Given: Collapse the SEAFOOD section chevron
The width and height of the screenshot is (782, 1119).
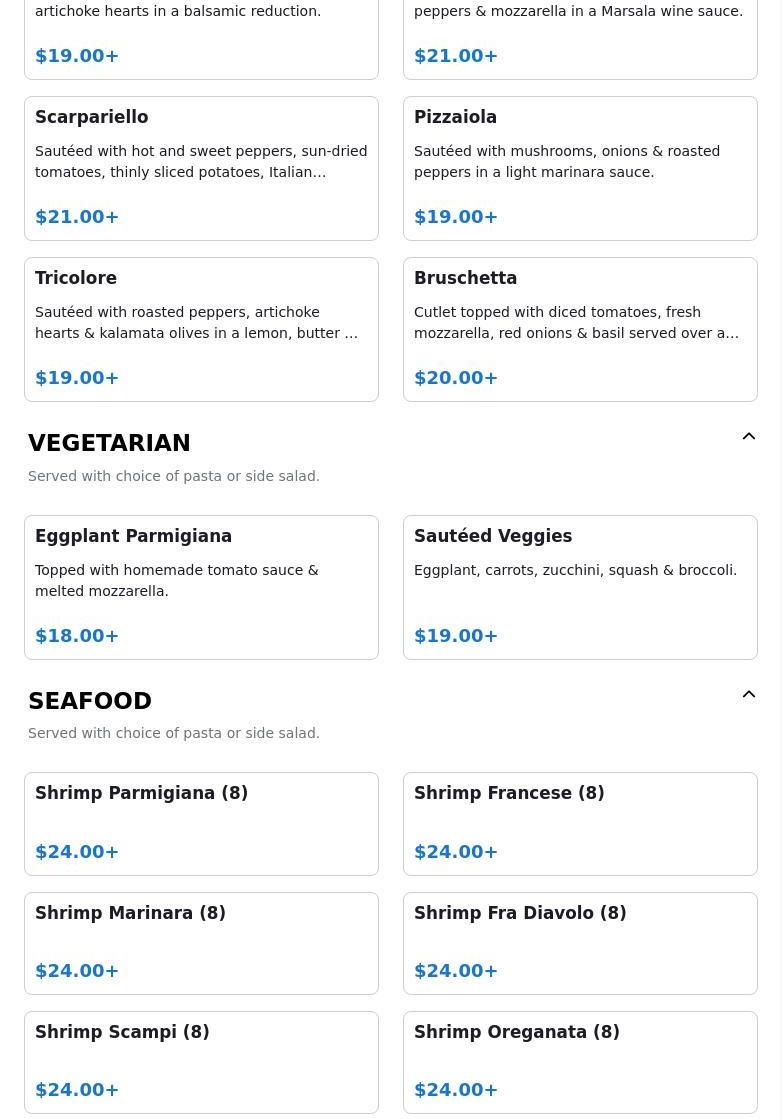Looking at the screenshot, I should click(748, 694).
